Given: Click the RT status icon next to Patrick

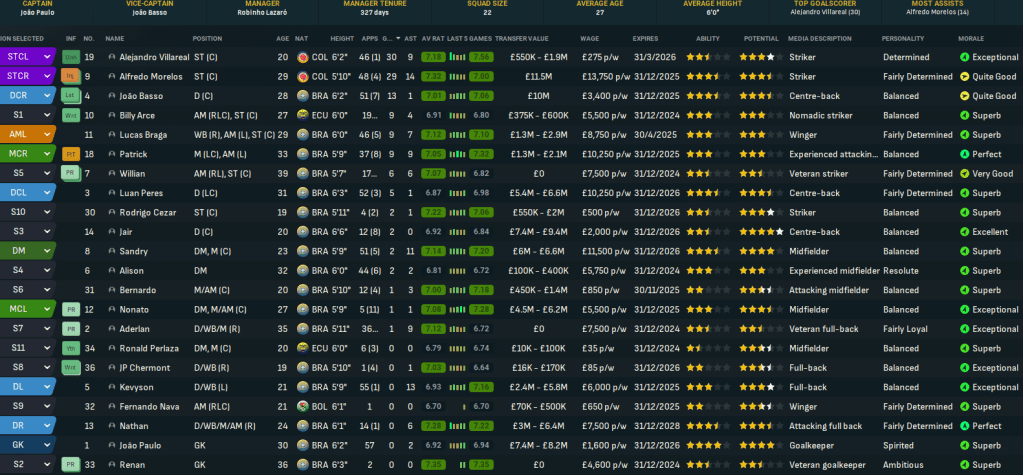Looking at the screenshot, I should pos(70,154).
